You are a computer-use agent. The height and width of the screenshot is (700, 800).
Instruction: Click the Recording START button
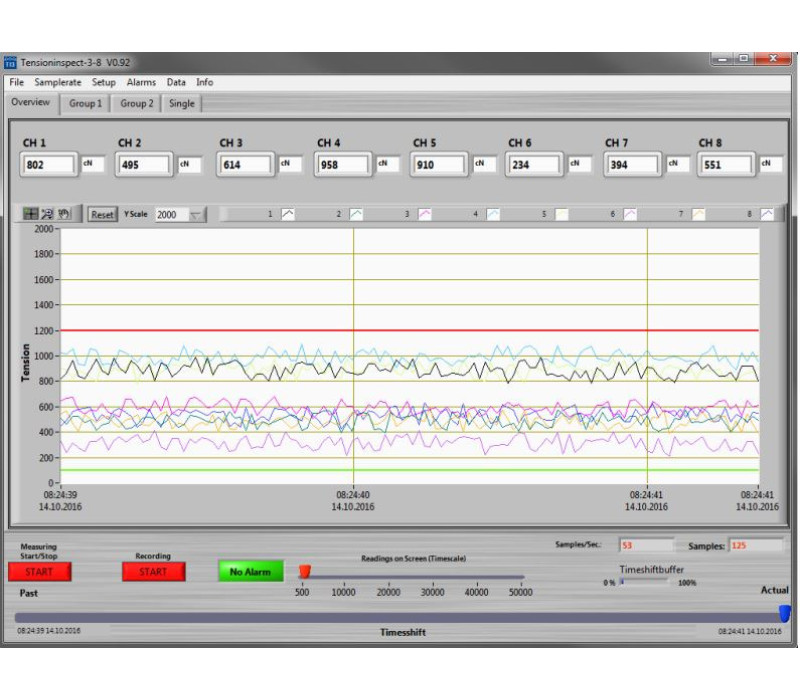tap(153, 572)
